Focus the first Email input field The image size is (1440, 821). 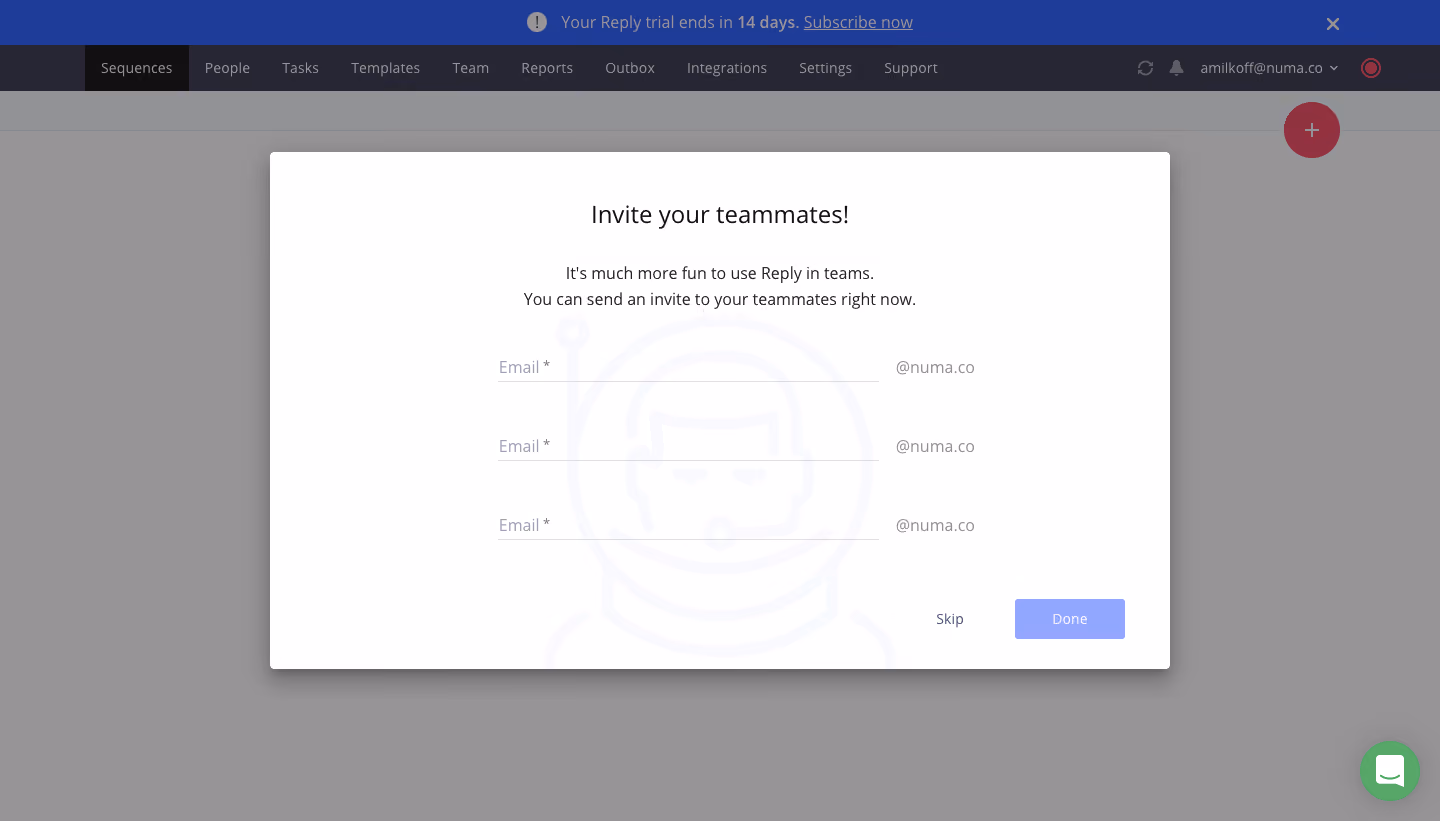tap(689, 367)
